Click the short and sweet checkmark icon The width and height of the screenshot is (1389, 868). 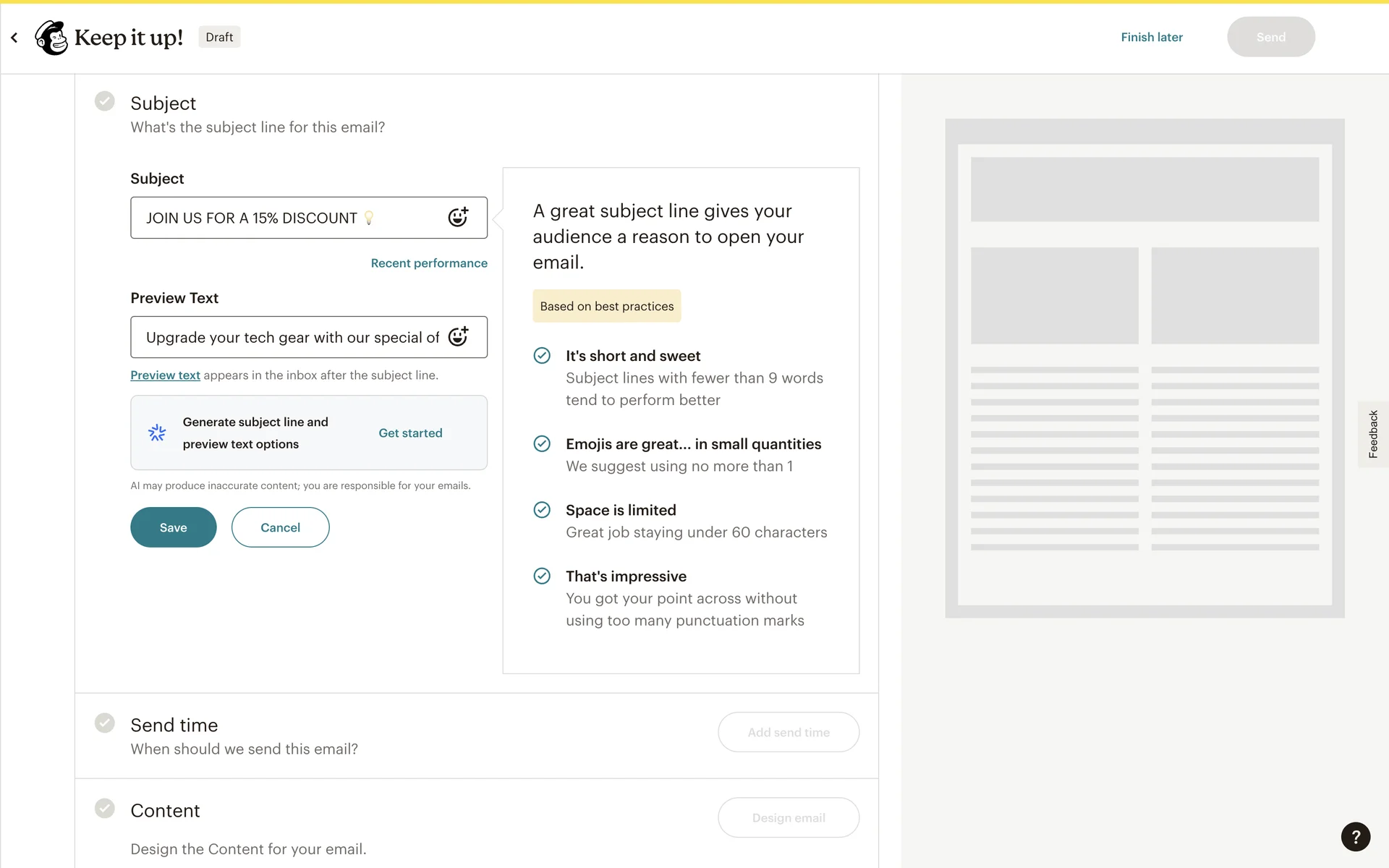(542, 355)
